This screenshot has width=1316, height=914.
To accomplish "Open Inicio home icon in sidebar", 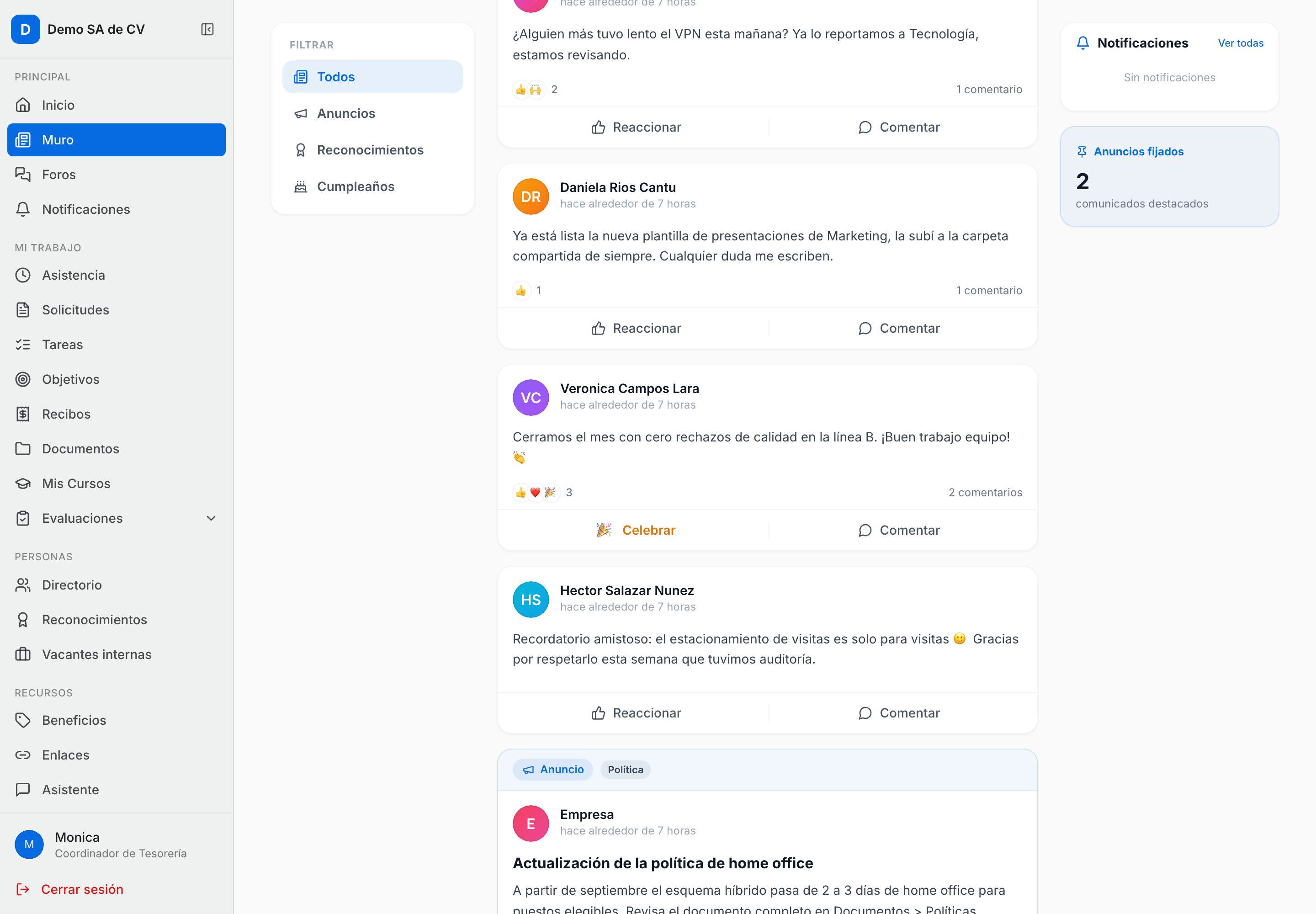I will coord(23,106).
